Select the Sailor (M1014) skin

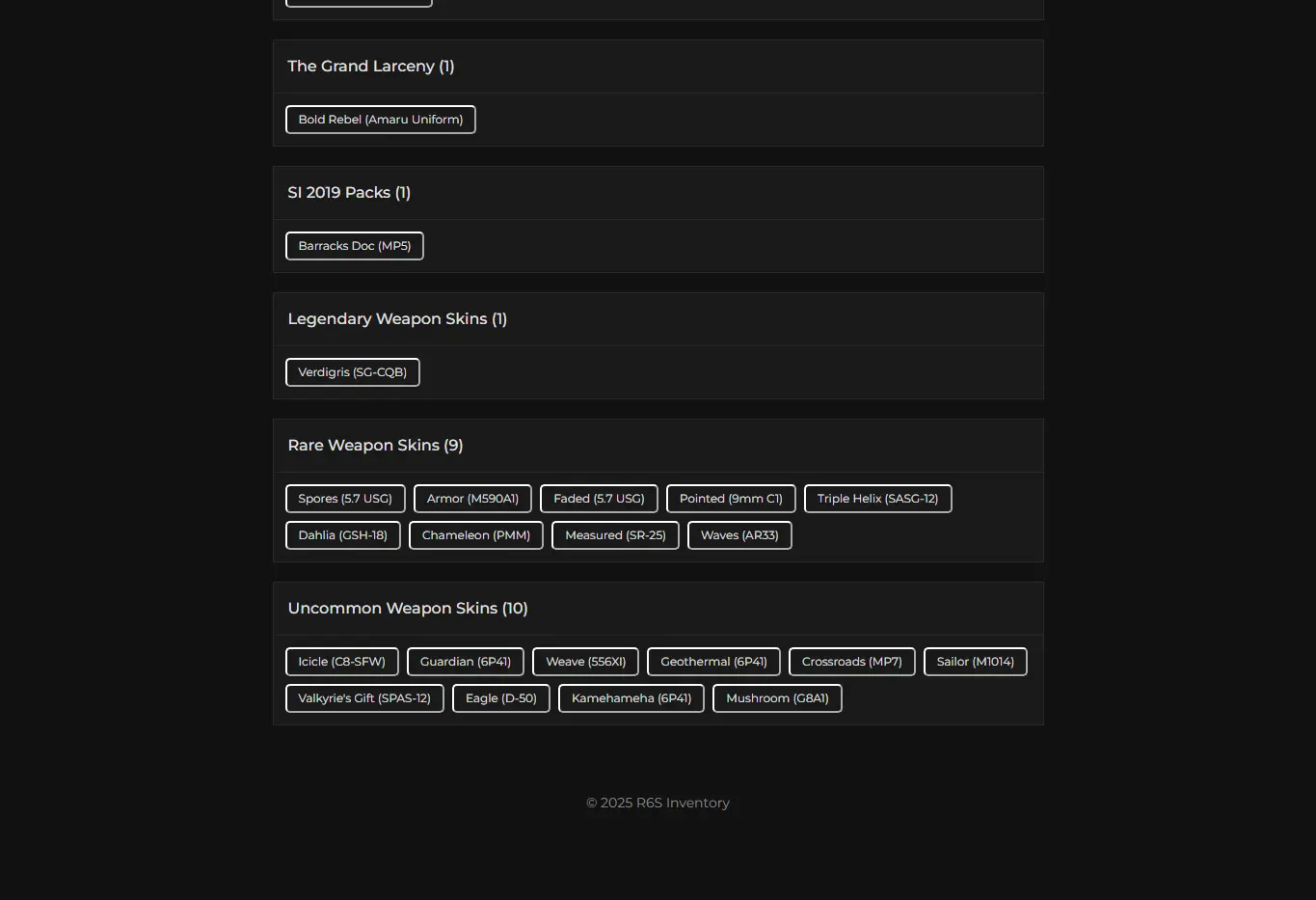tap(975, 662)
